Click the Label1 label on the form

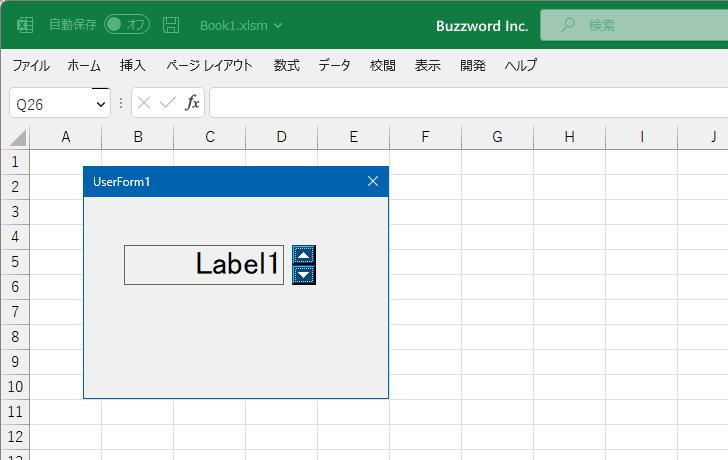204,265
